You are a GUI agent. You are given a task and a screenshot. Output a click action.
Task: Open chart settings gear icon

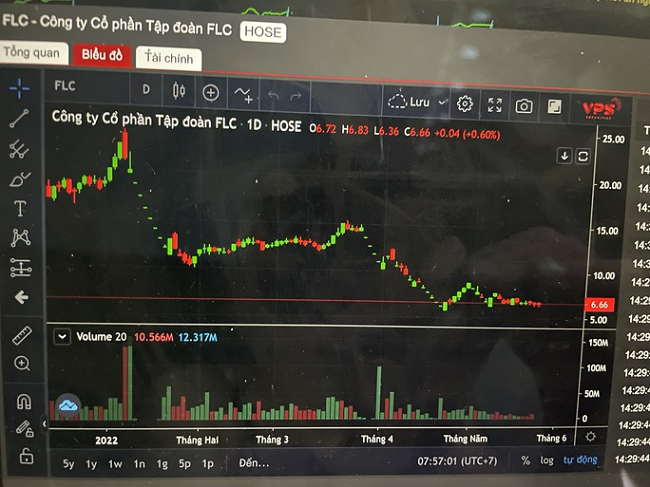pyautogui.click(x=465, y=104)
